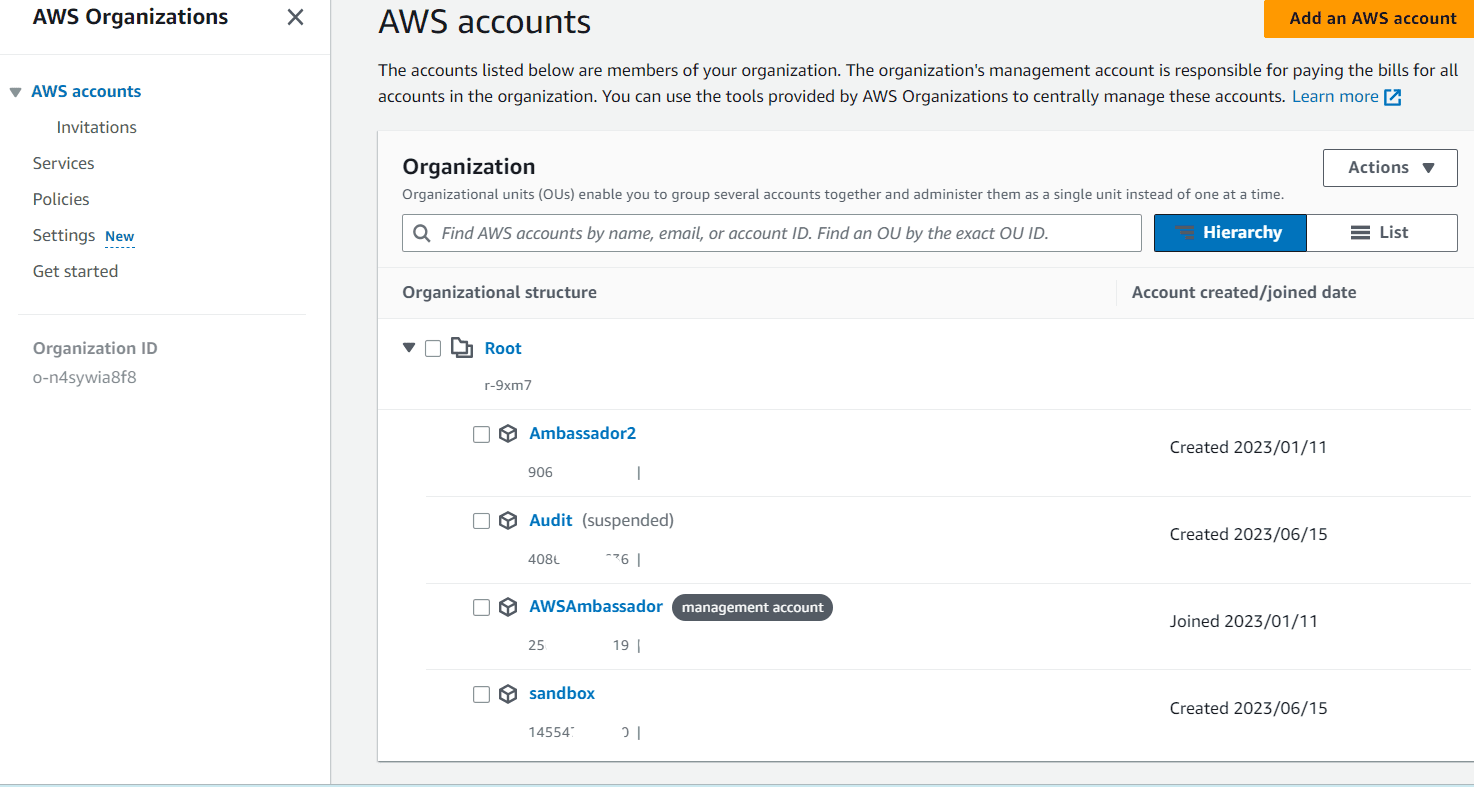The height and width of the screenshot is (787, 1474).
Task: Click the Add an AWS account button
Action: coord(1369,18)
